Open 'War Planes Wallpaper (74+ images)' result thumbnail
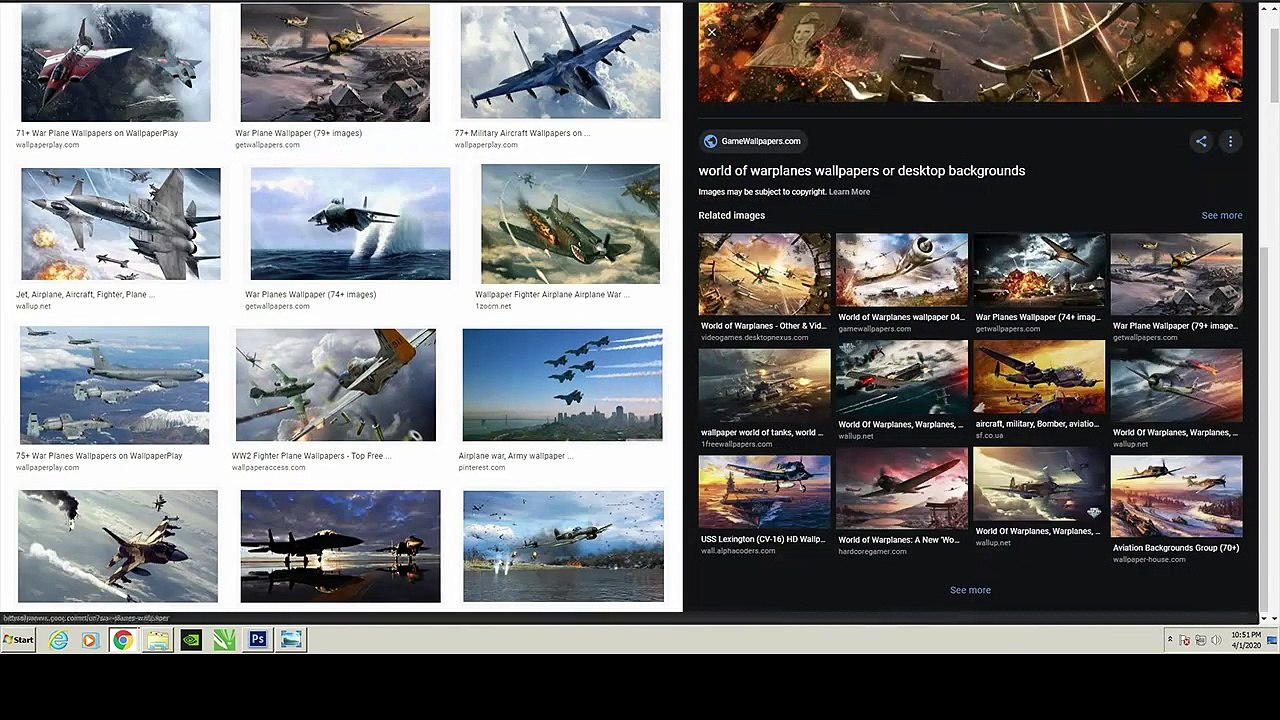The image size is (1280, 720). 350,224
